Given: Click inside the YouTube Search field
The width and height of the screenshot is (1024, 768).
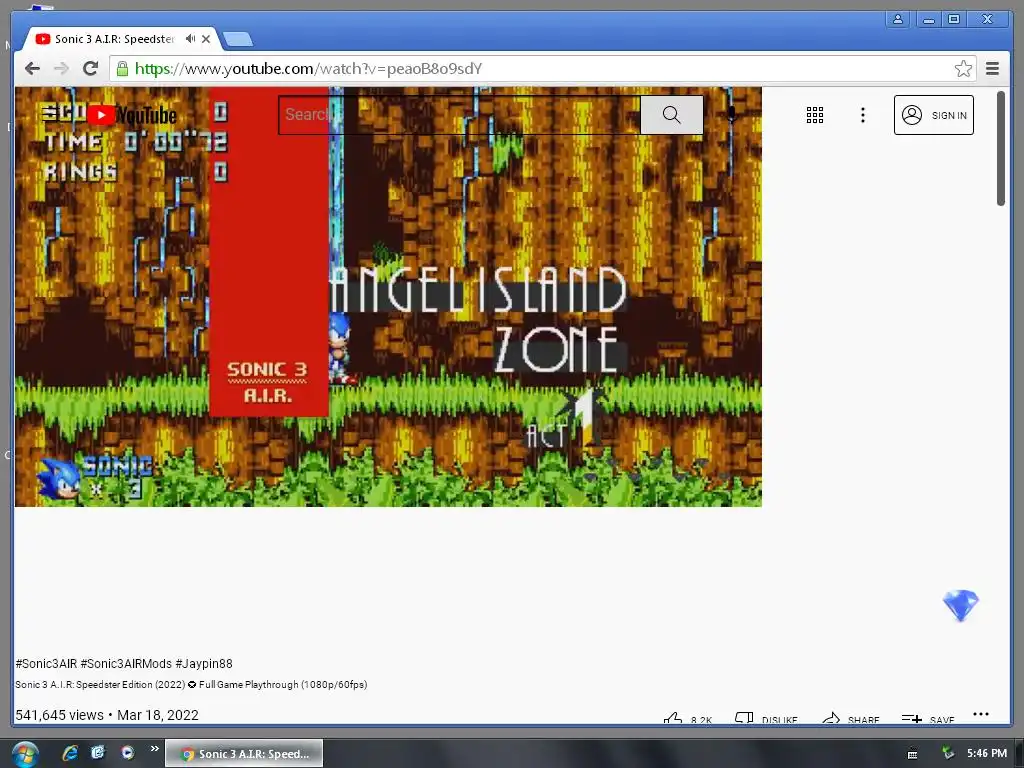Looking at the screenshot, I should point(459,115).
